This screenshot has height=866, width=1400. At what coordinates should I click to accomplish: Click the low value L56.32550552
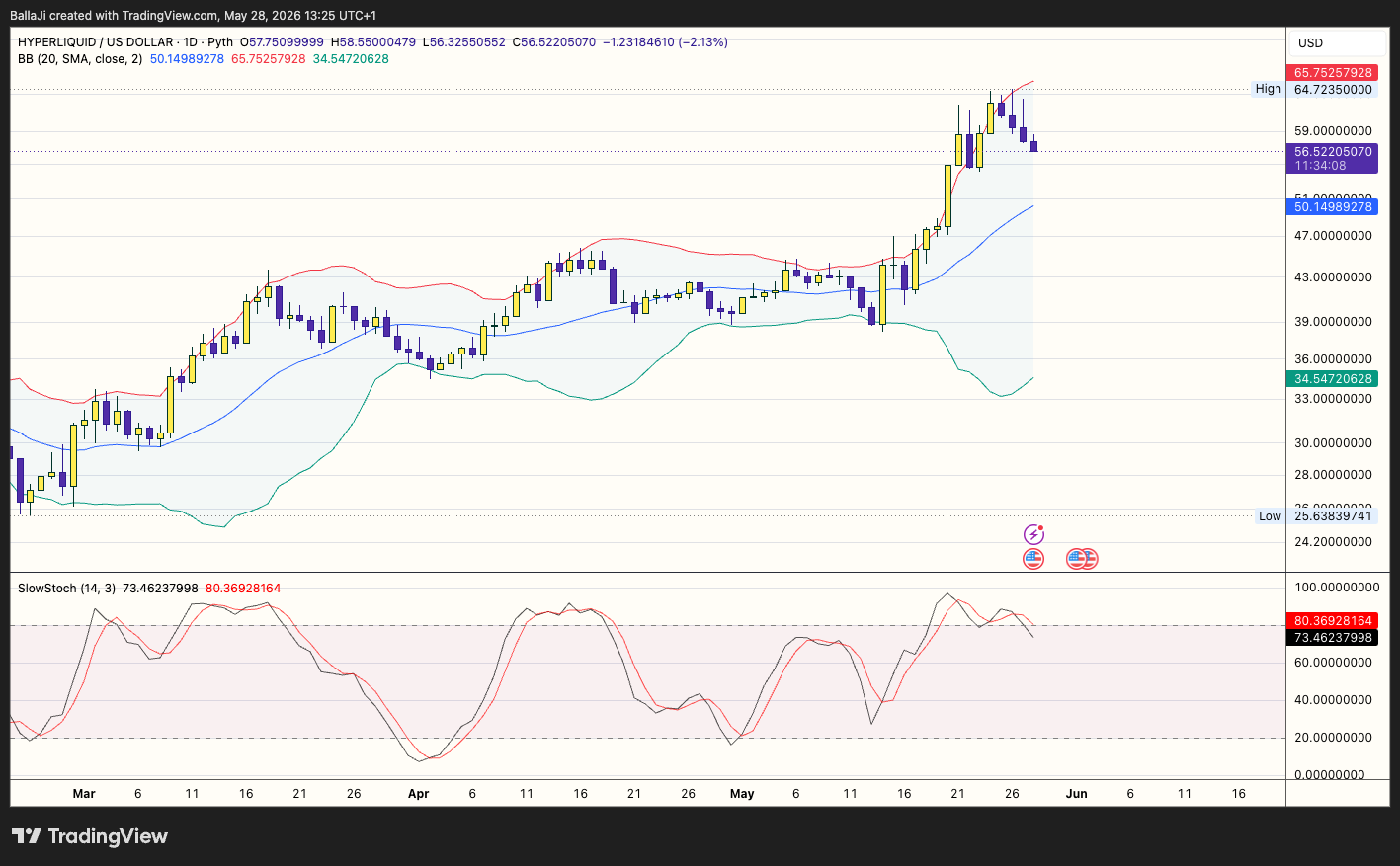click(x=464, y=42)
